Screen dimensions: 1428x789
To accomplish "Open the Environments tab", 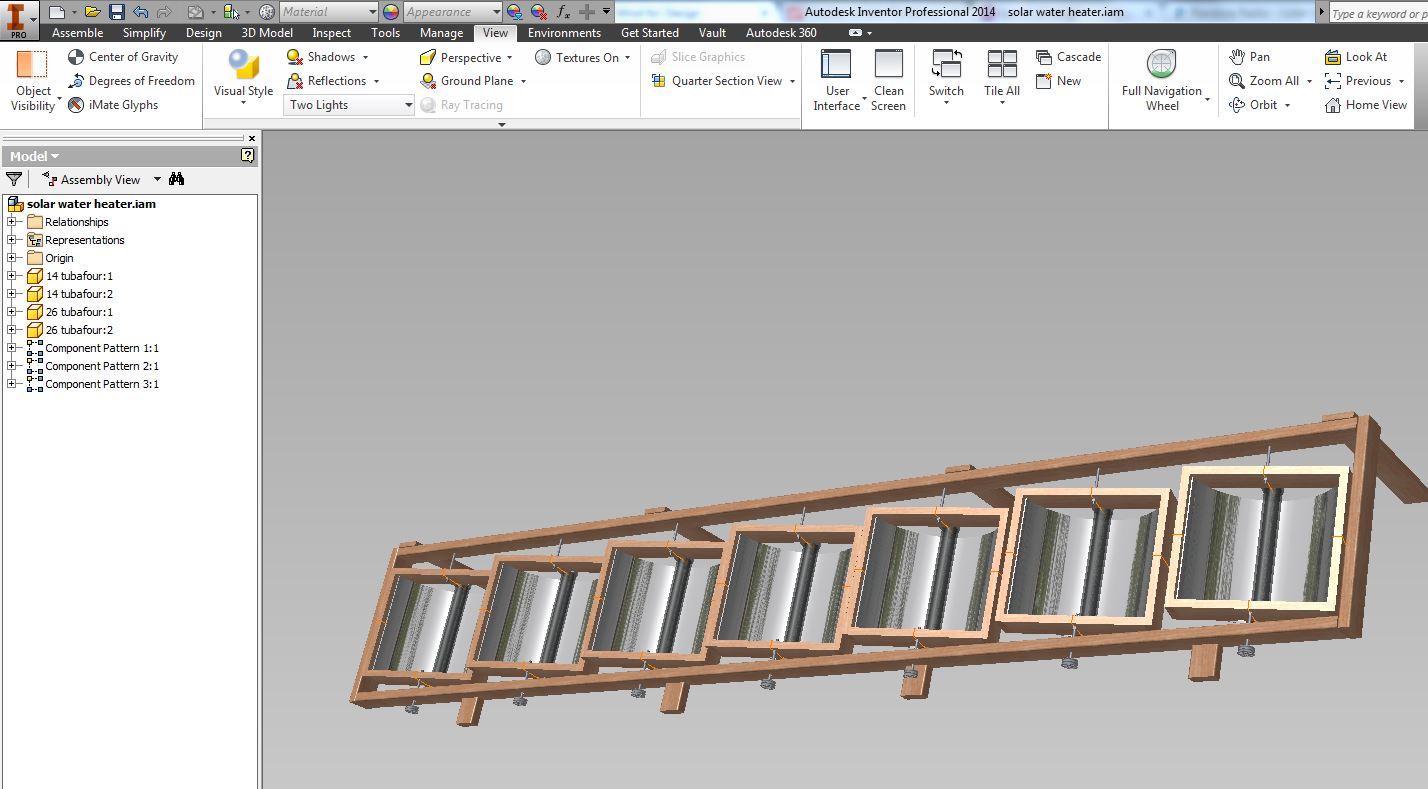I will click(x=564, y=33).
